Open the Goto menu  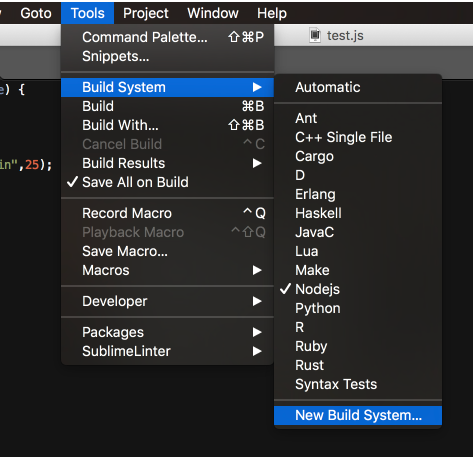36,13
